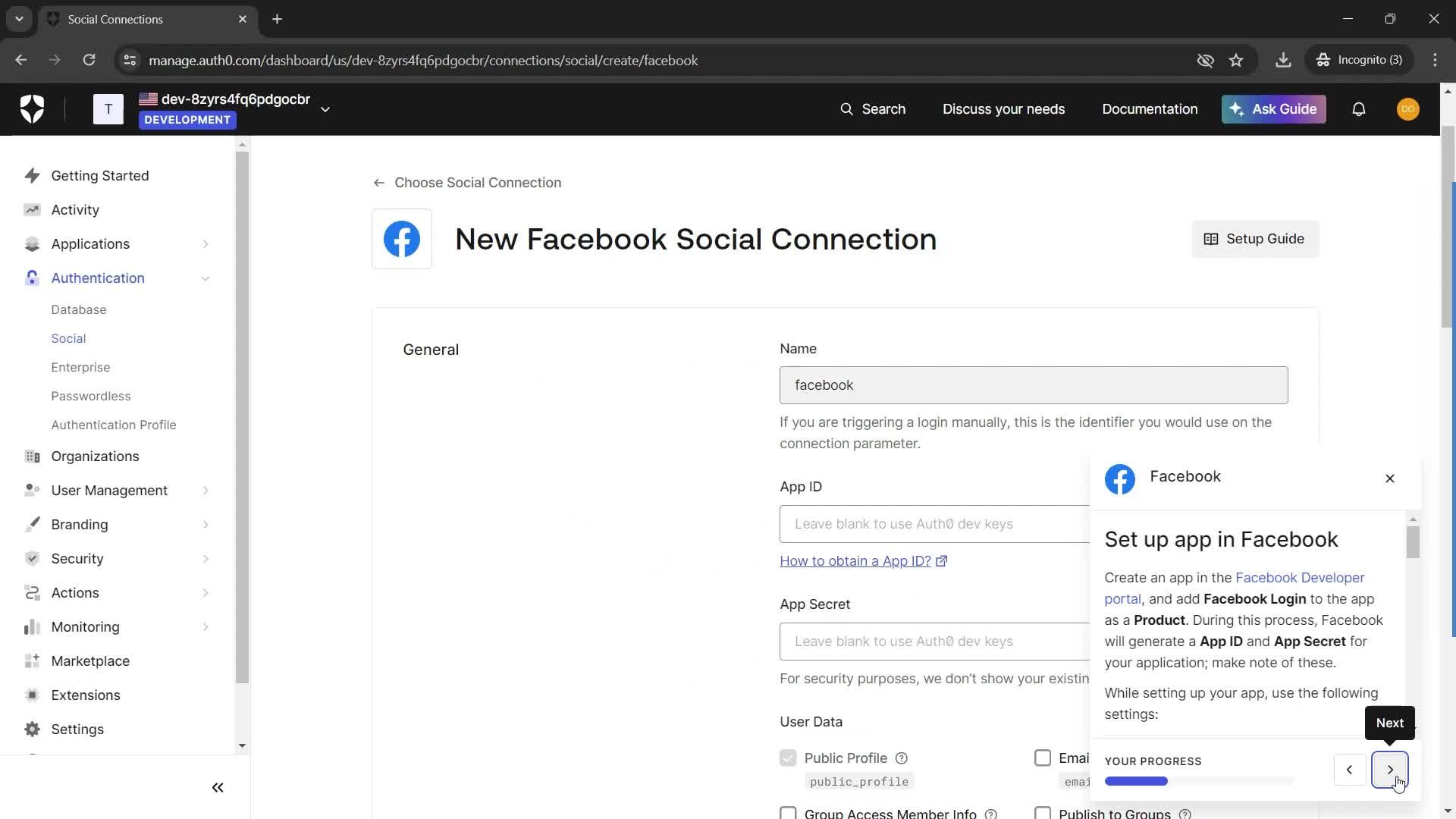Click the guide panel scrollbar thumb

pos(1413,542)
